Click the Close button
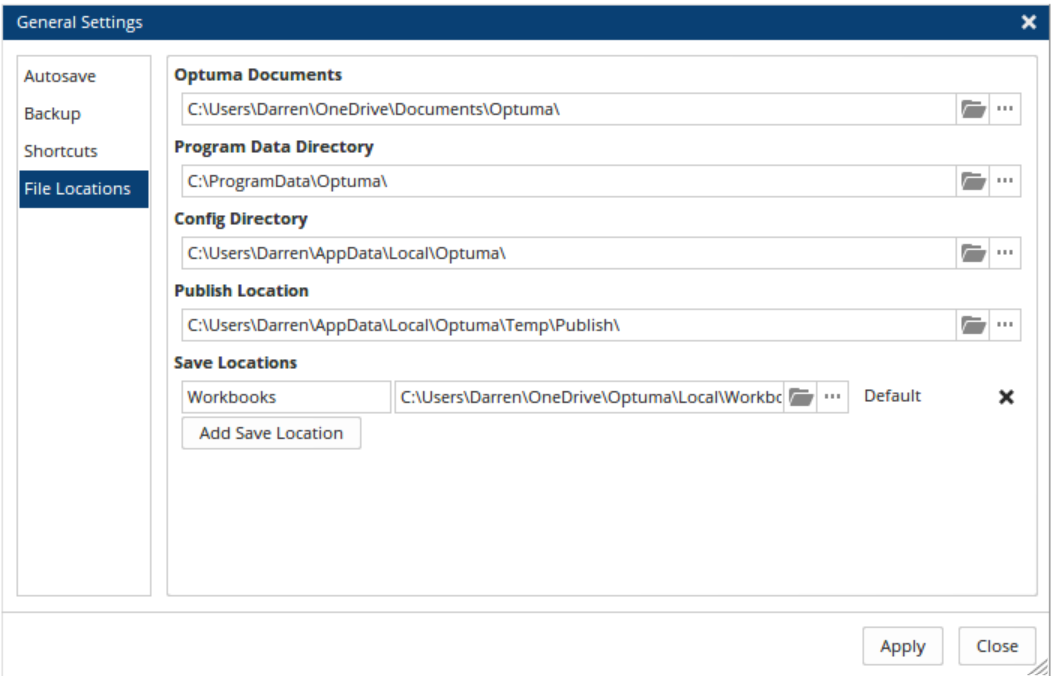Image resolution: width=1051 pixels, height=676 pixels. pyautogui.click(x=997, y=647)
